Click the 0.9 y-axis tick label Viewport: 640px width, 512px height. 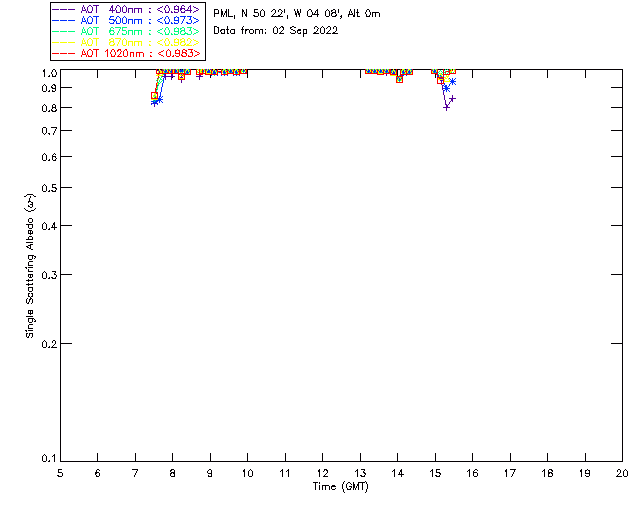pos(49,88)
